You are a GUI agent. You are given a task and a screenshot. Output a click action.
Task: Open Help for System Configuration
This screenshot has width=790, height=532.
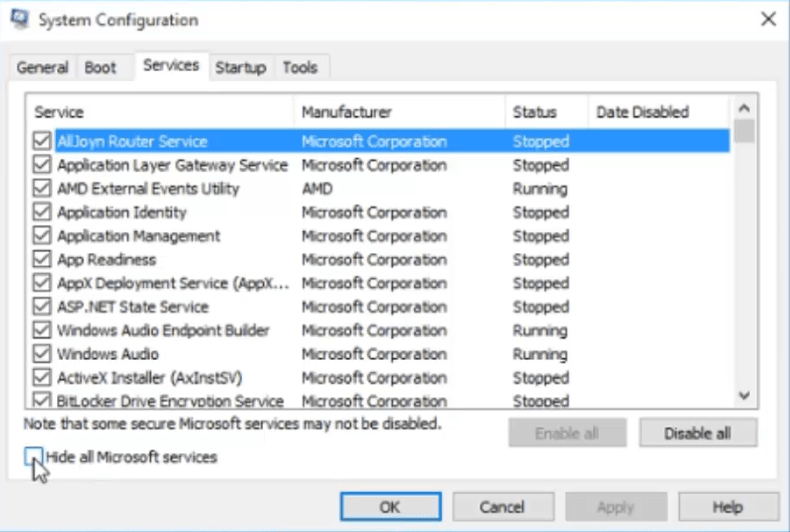(728, 507)
